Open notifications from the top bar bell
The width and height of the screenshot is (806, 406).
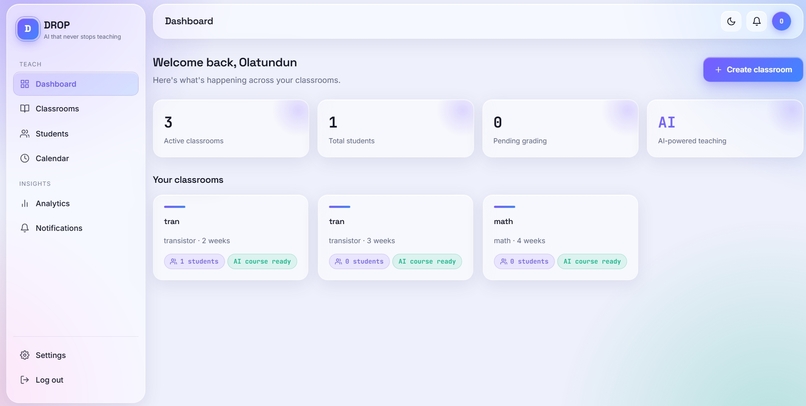(757, 21)
